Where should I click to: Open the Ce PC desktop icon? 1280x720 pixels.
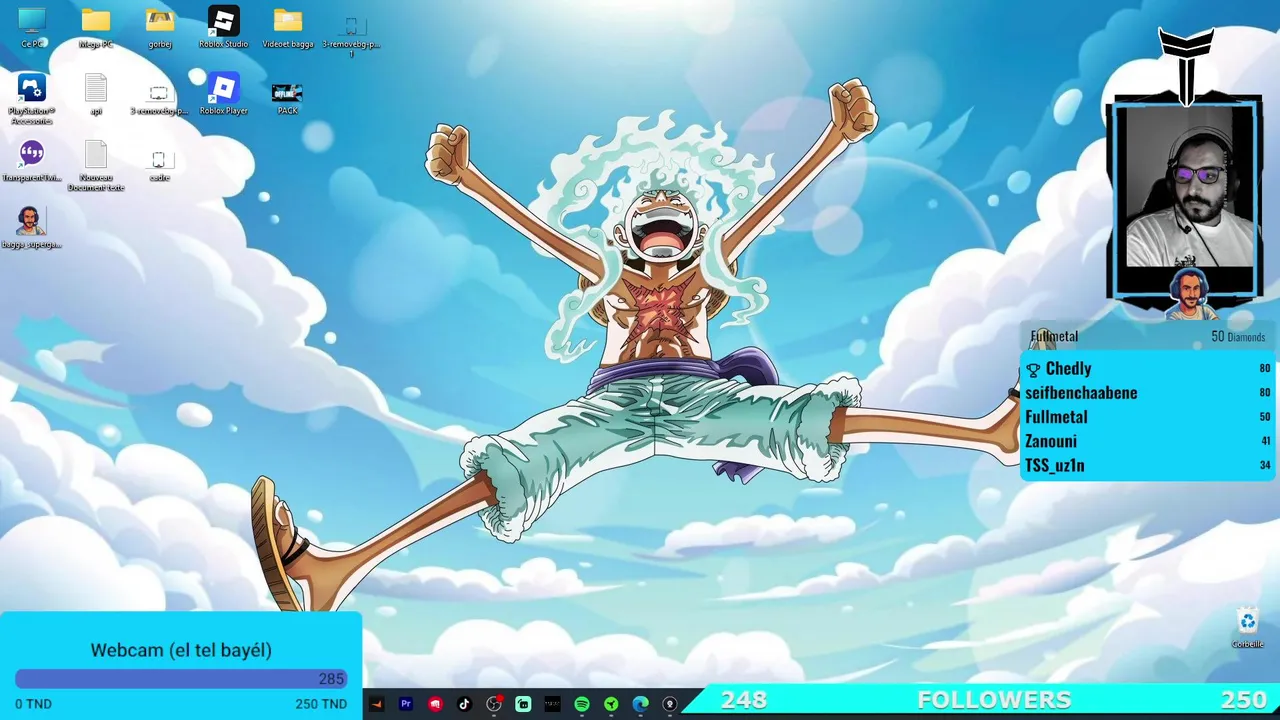(x=32, y=27)
